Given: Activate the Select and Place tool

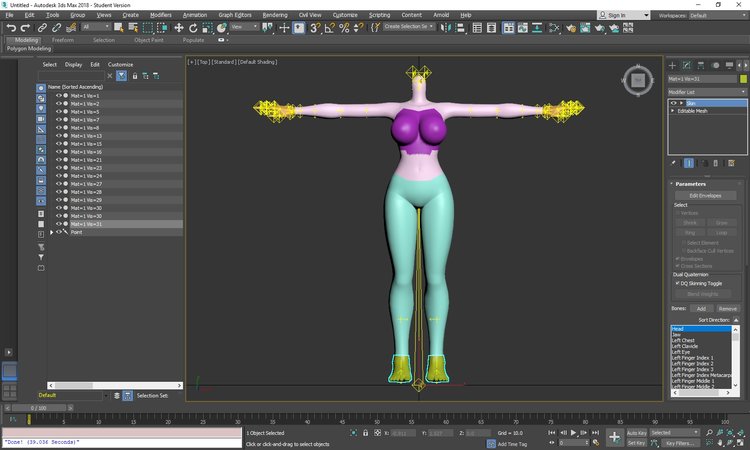Looking at the screenshot, I should click(221, 28).
